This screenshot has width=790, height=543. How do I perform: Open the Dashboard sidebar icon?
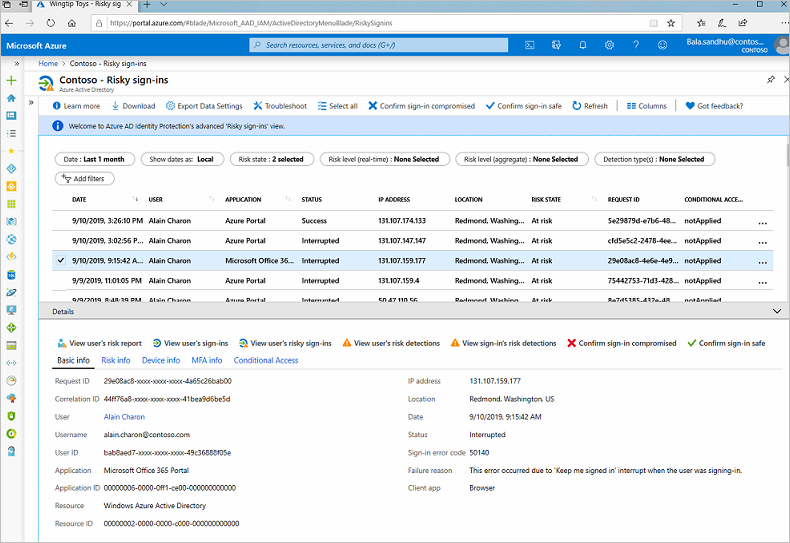point(11,116)
